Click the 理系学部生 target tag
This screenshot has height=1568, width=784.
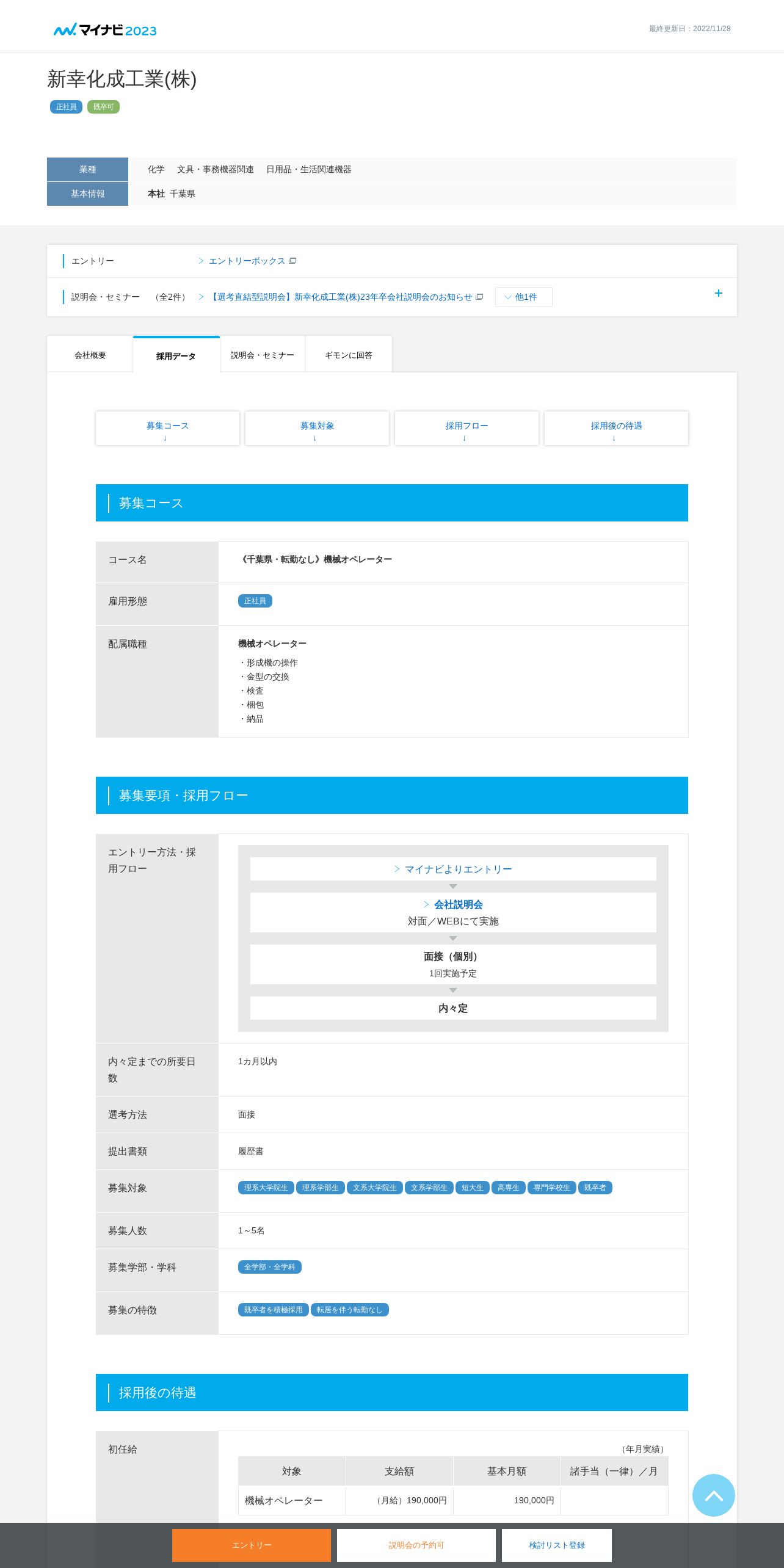[x=320, y=1188]
